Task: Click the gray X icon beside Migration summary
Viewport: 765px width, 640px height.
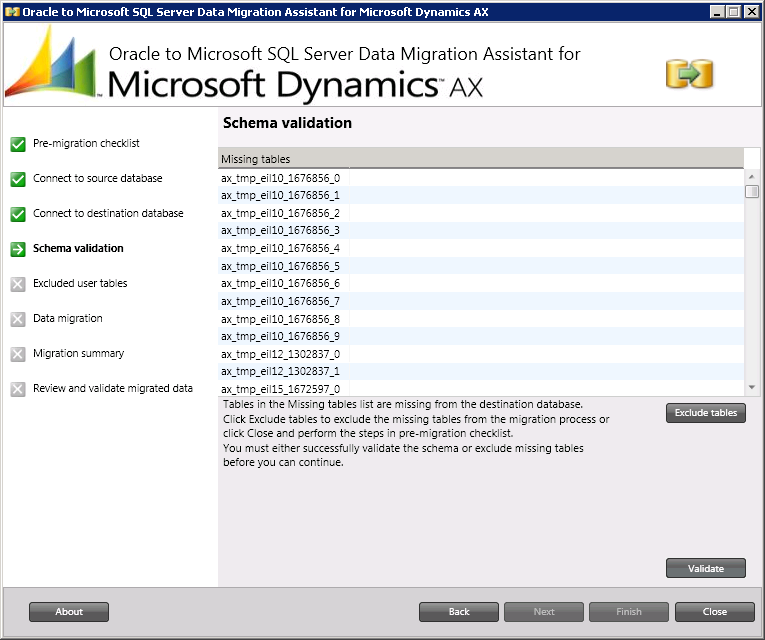Action: pyautogui.click(x=18, y=354)
